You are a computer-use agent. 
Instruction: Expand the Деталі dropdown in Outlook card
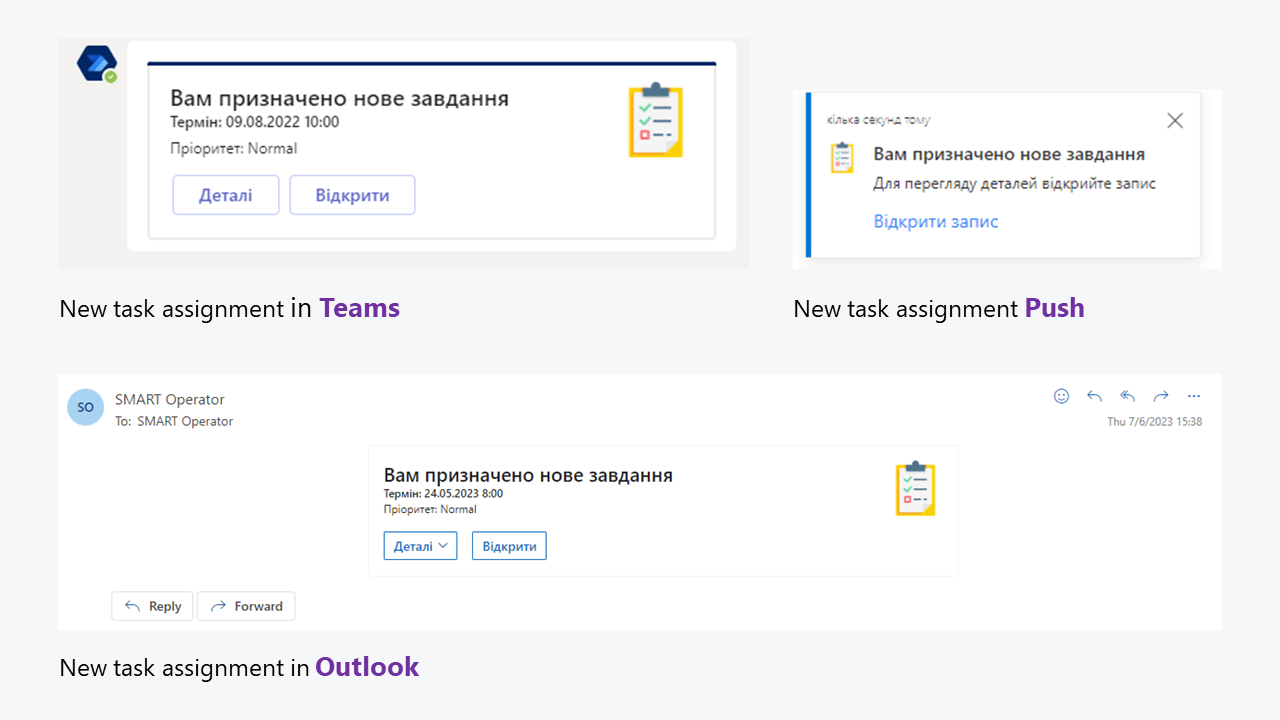coord(420,546)
